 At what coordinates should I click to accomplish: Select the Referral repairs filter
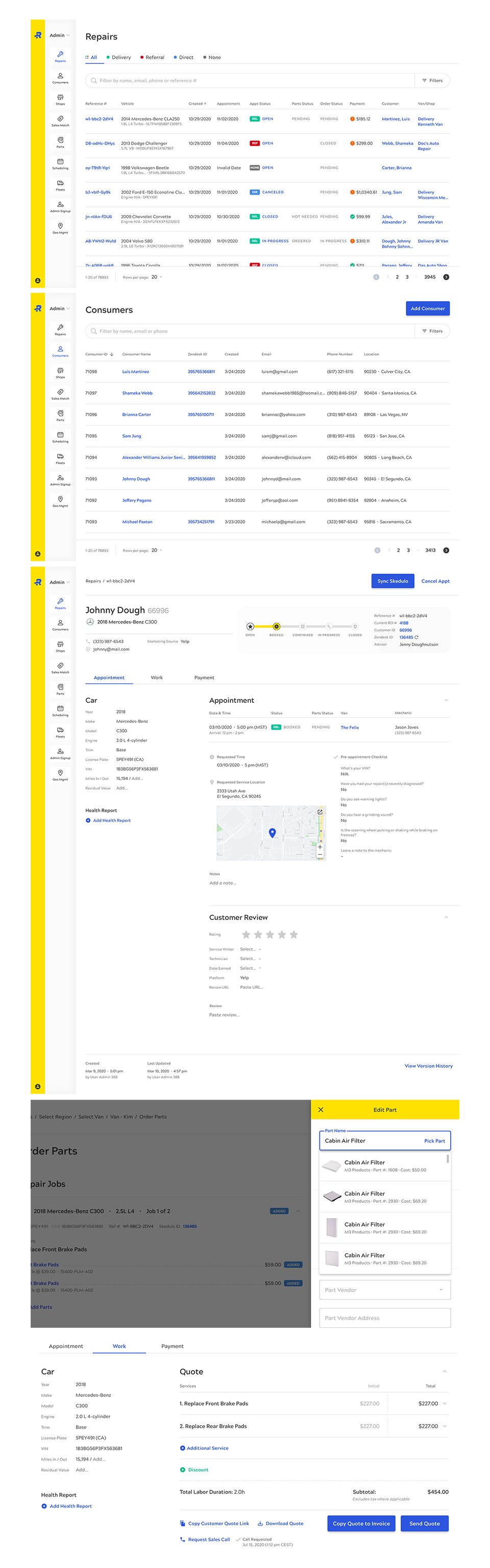coord(153,58)
